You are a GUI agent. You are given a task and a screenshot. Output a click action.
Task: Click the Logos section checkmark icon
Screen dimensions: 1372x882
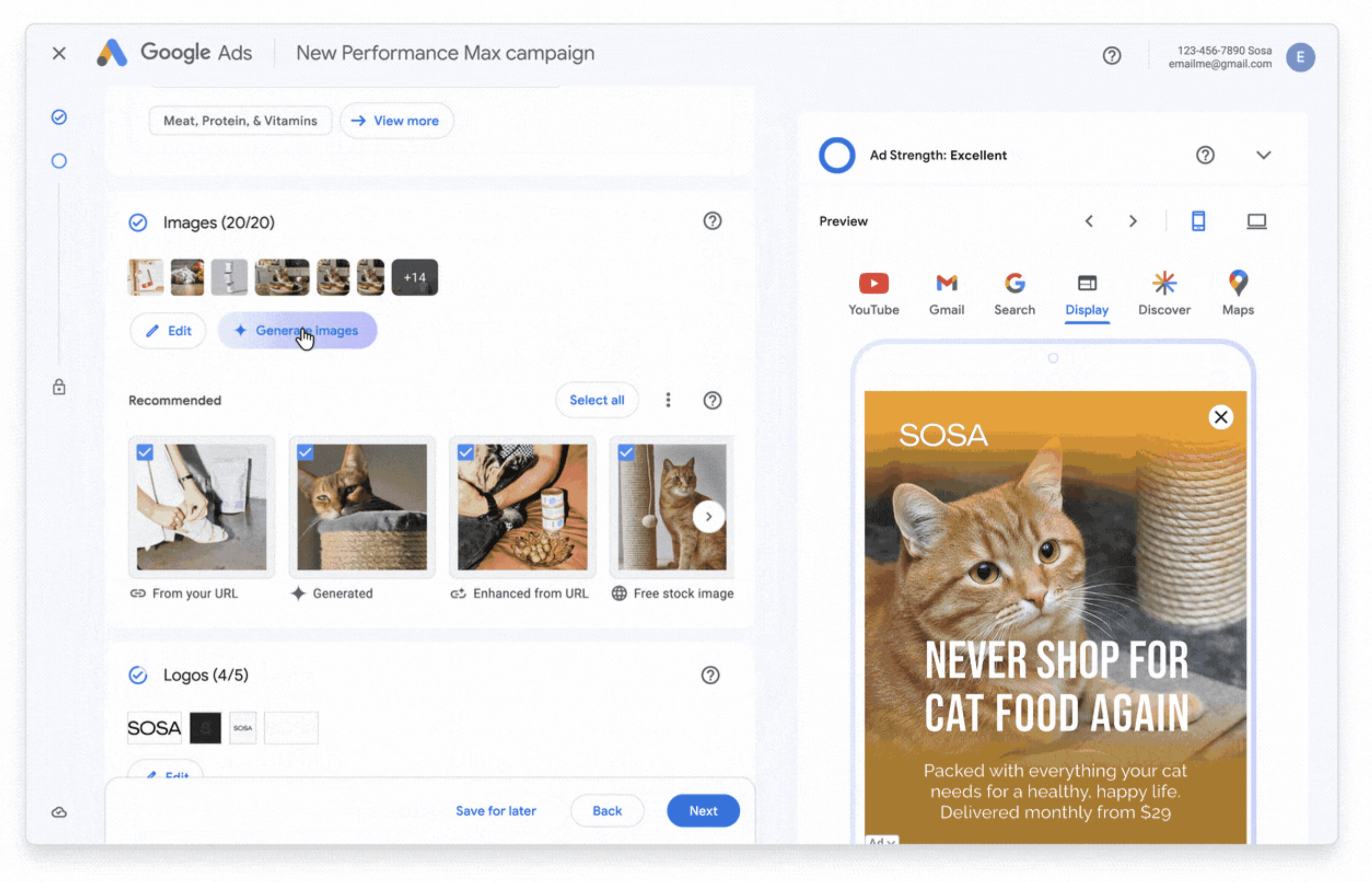(137, 675)
